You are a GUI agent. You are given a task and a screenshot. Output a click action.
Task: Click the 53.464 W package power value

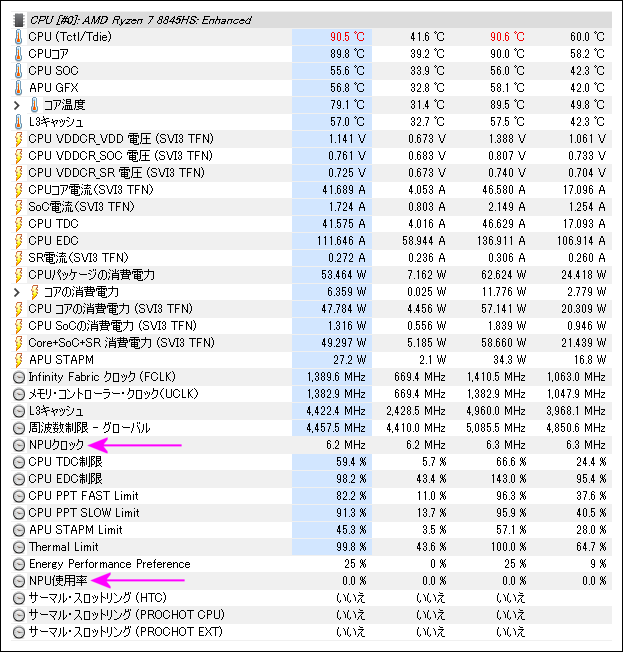(344, 275)
